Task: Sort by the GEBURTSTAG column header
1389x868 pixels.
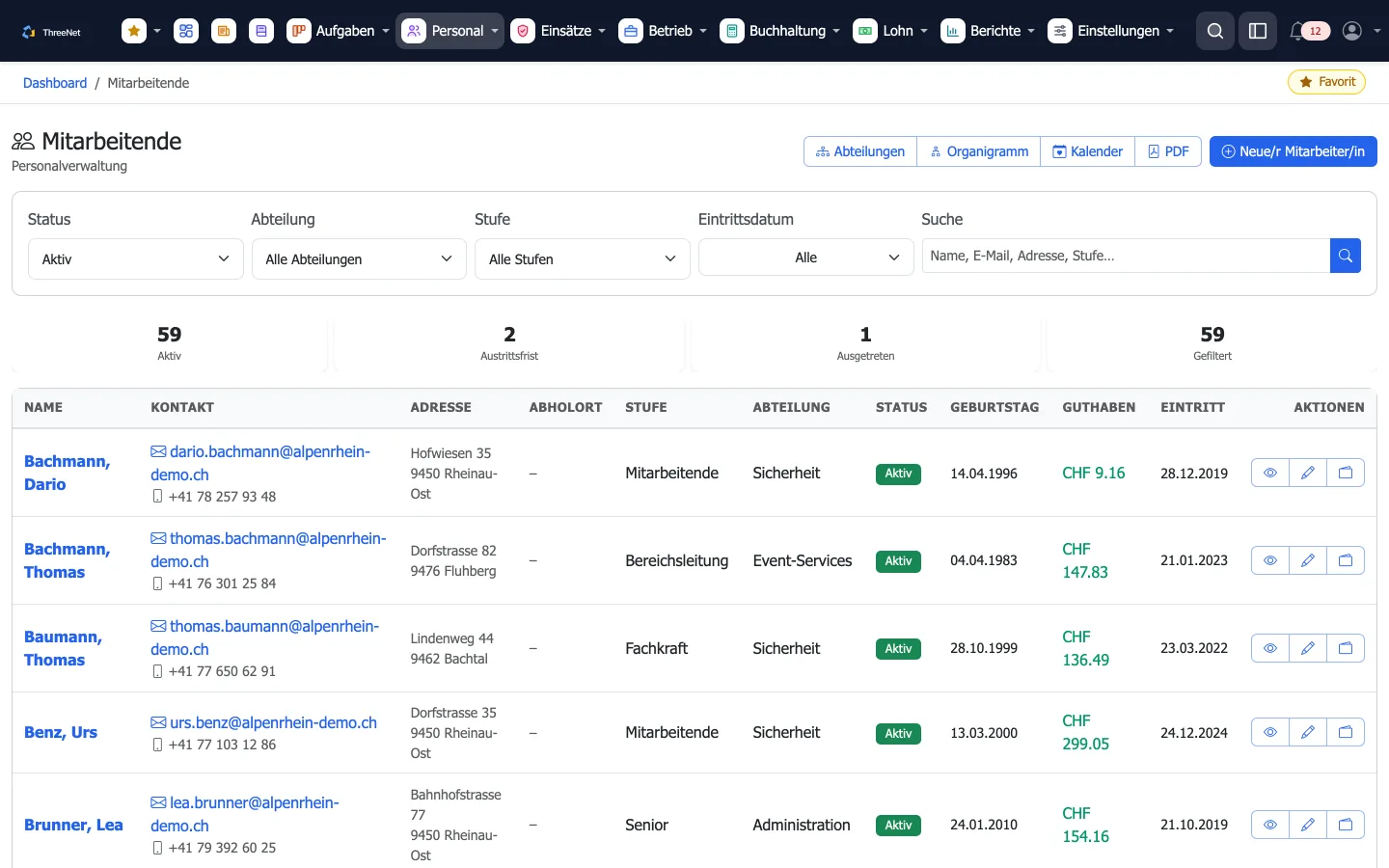Action: click(x=994, y=407)
